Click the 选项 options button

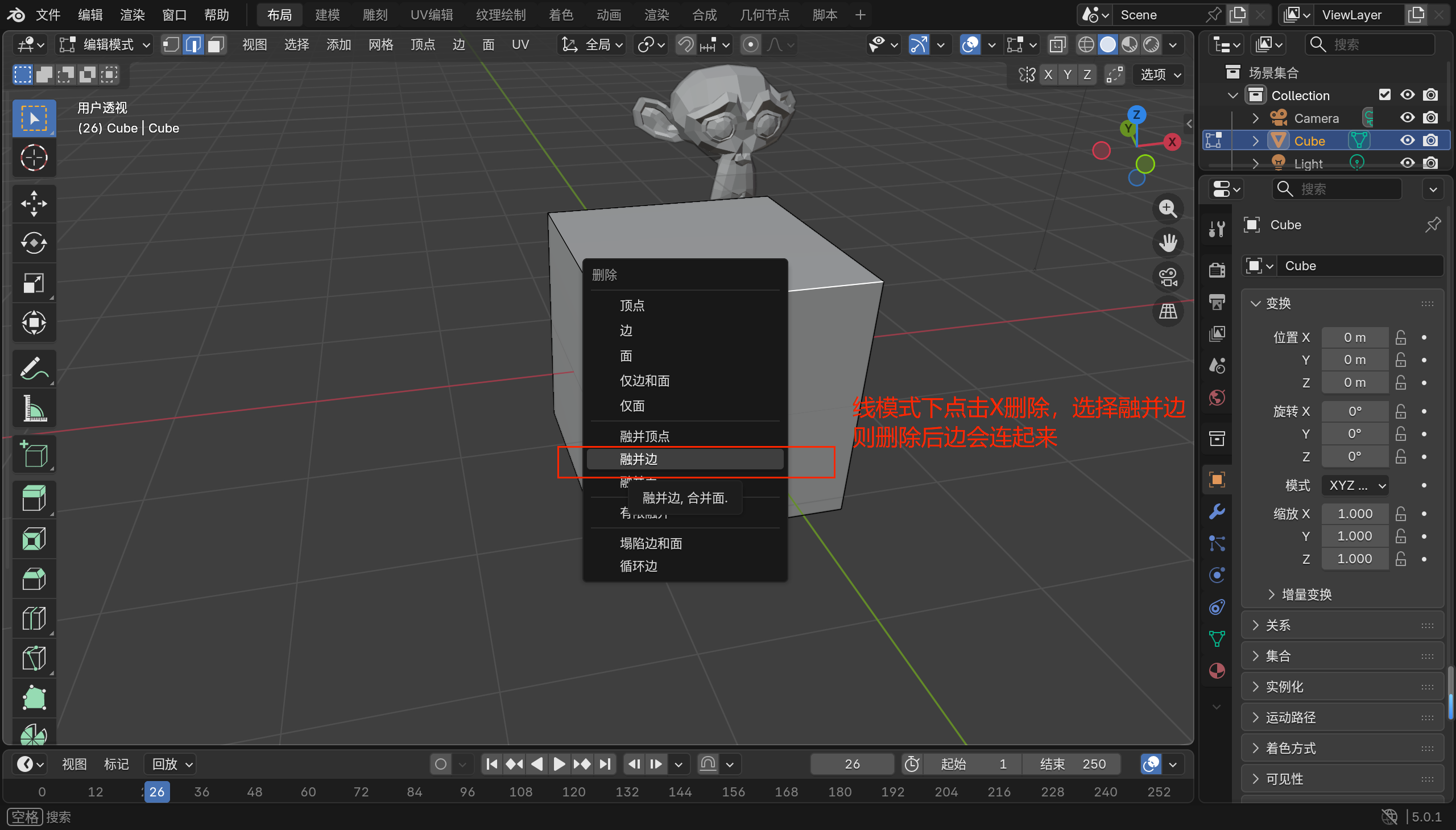[x=1160, y=75]
